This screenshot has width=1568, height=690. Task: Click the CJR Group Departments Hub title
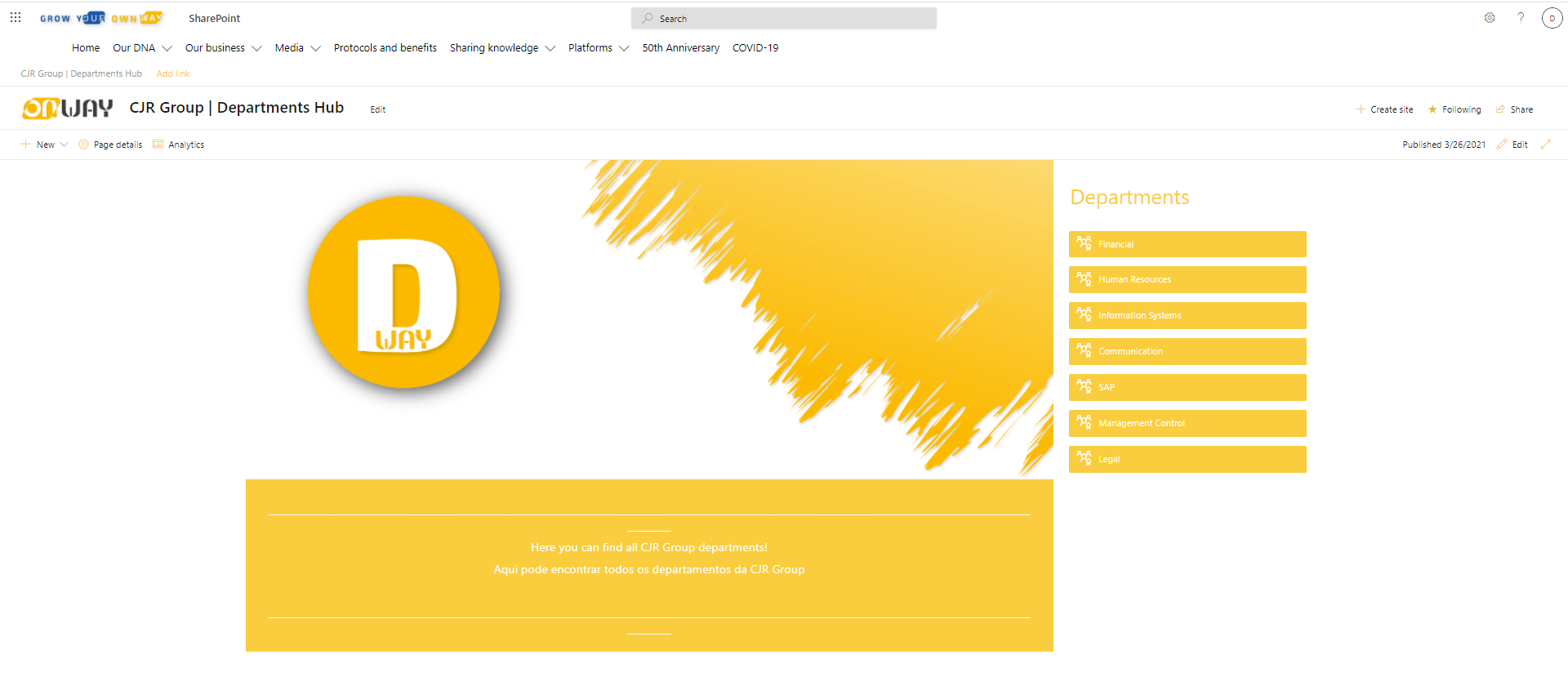[237, 108]
